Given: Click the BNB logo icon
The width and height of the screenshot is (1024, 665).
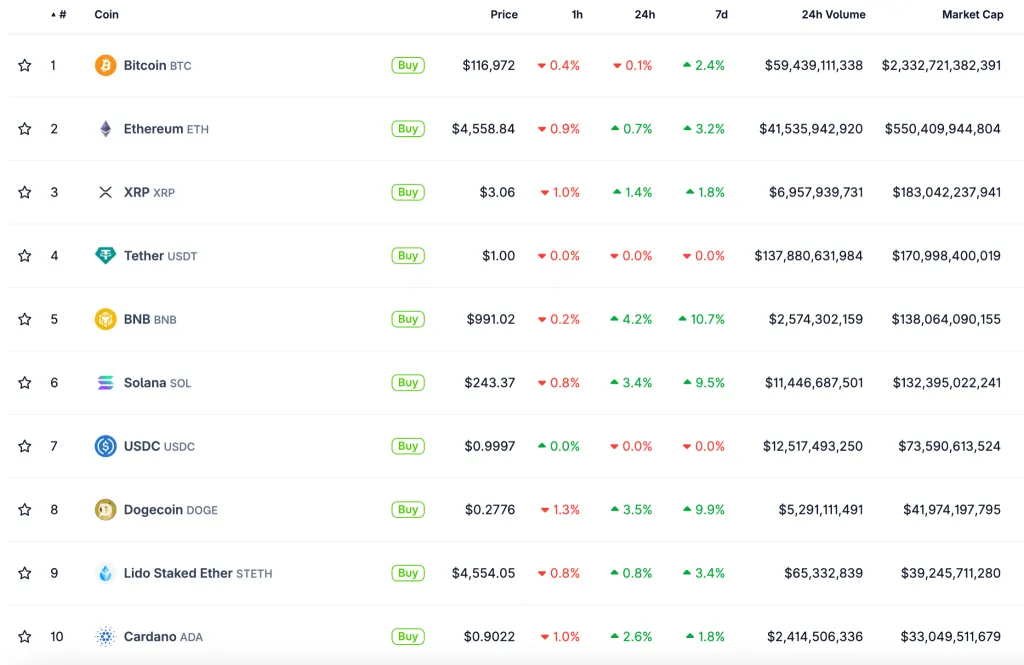Looking at the screenshot, I should point(105,319).
